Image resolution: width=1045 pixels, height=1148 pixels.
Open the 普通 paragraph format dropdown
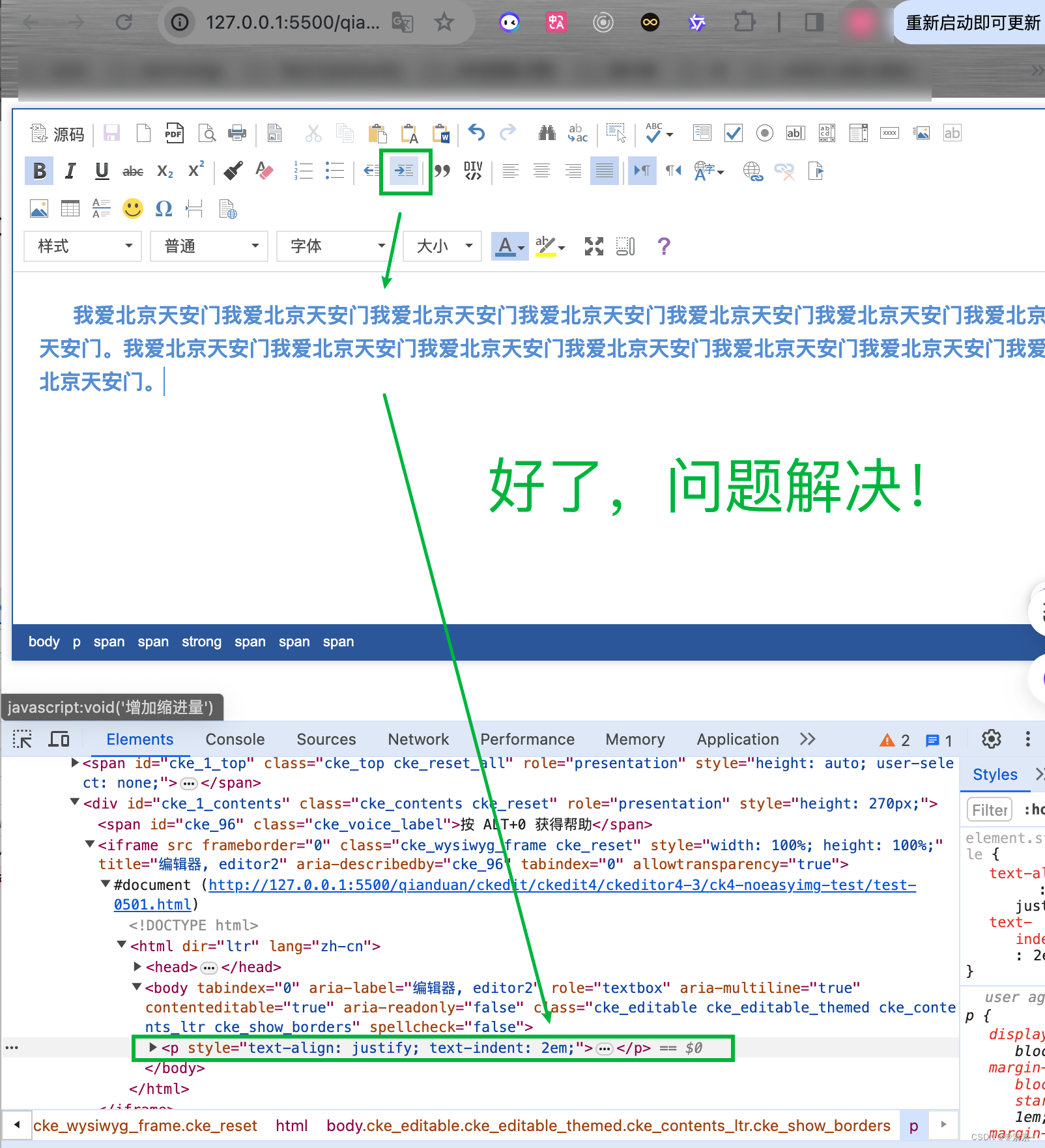pos(209,246)
